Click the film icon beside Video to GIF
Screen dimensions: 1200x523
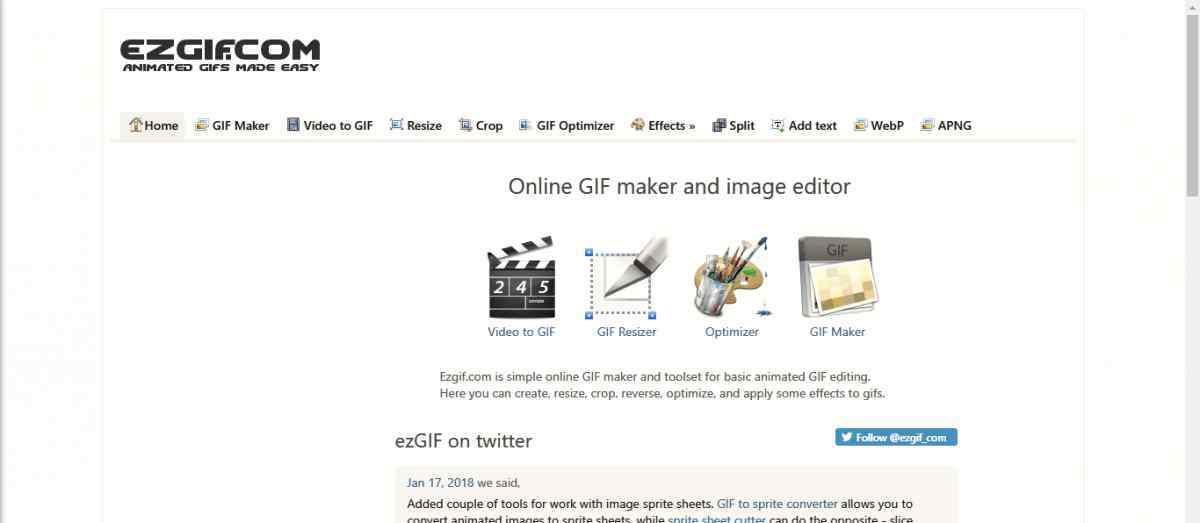tap(293, 125)
